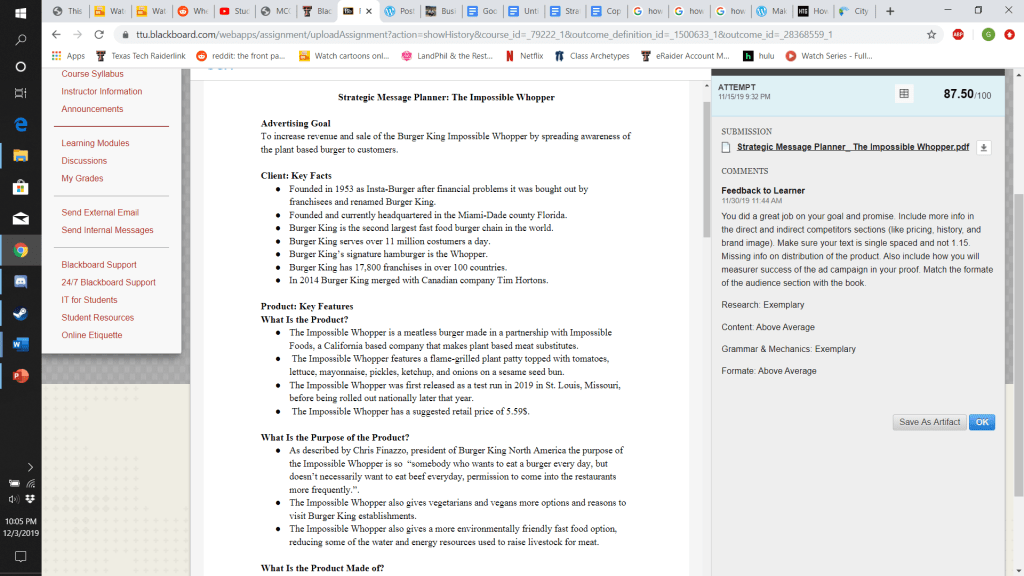Switch to the YouTube browser tab
1024x576 pixels.
click(x=233, y=11)
